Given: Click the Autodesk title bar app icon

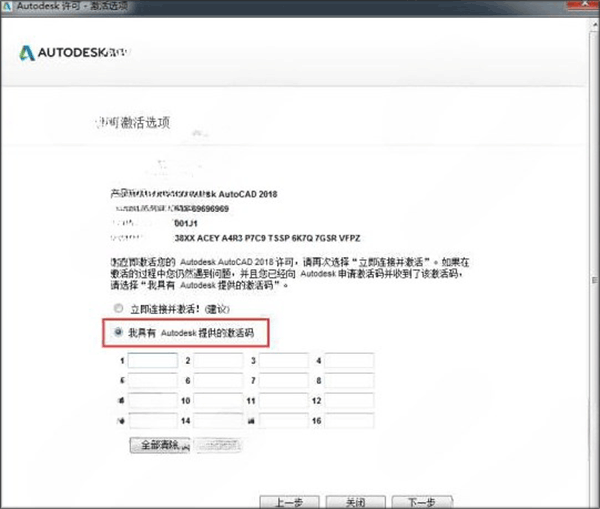Looking at the screenshot, I should point(7,6).
